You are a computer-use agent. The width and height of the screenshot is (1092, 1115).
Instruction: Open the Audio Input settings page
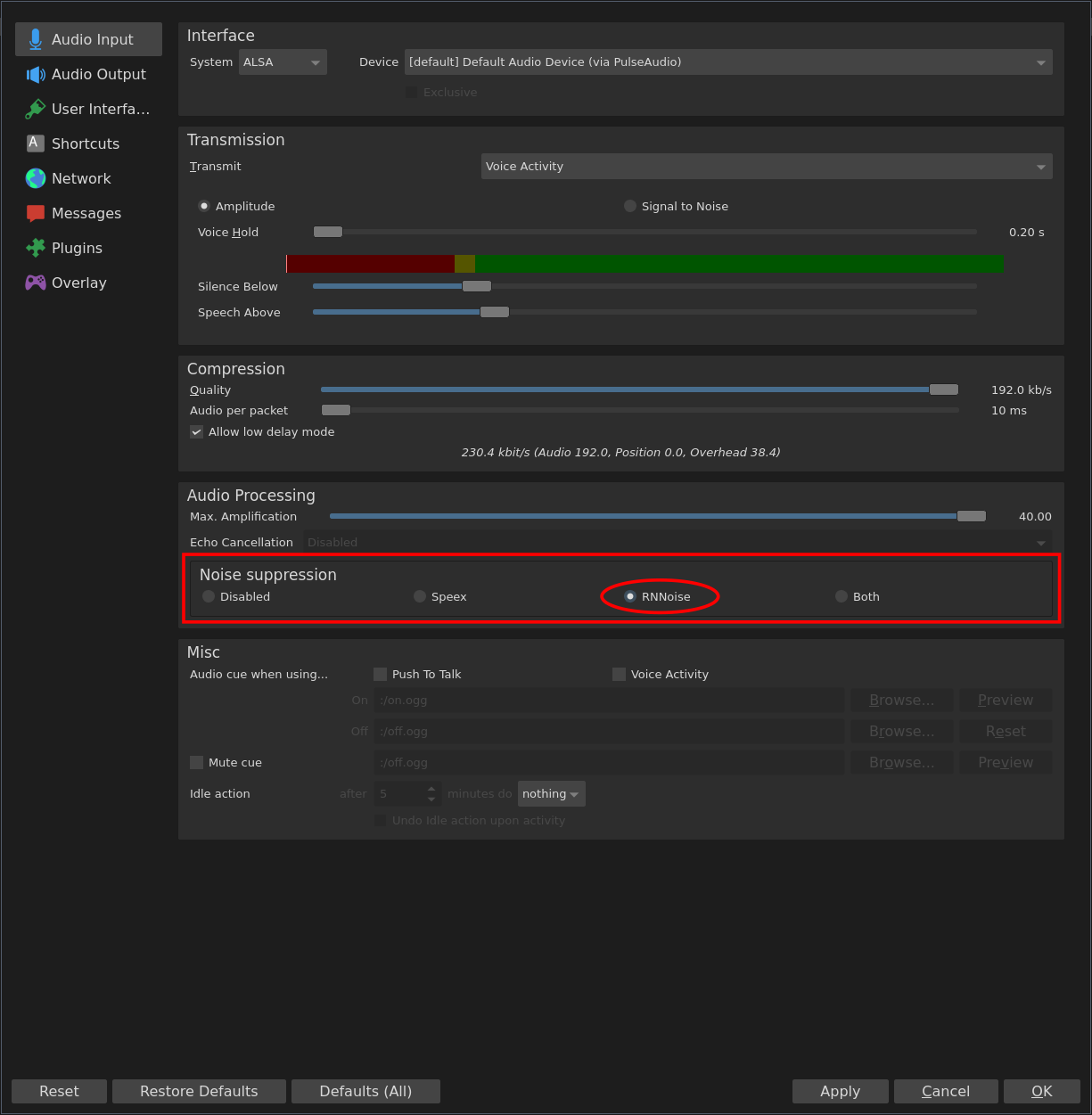87,38
